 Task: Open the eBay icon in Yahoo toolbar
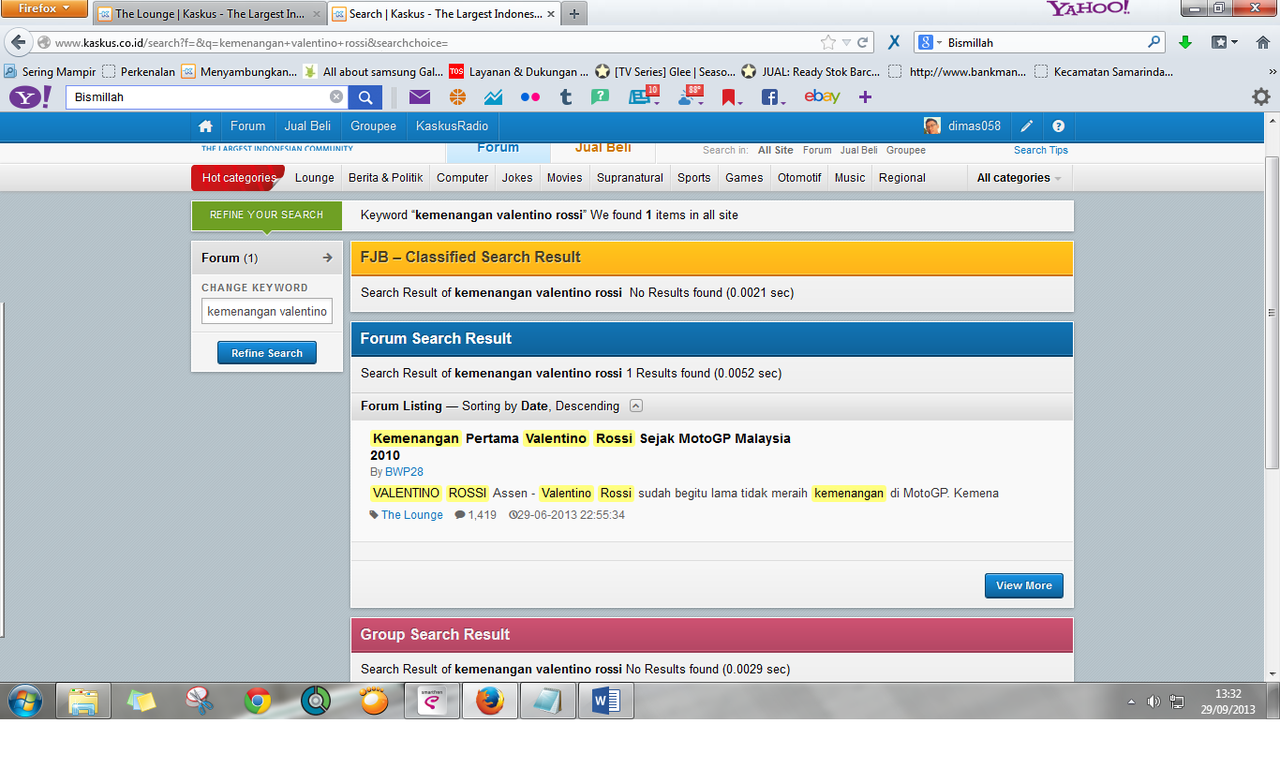coord(822,97)
